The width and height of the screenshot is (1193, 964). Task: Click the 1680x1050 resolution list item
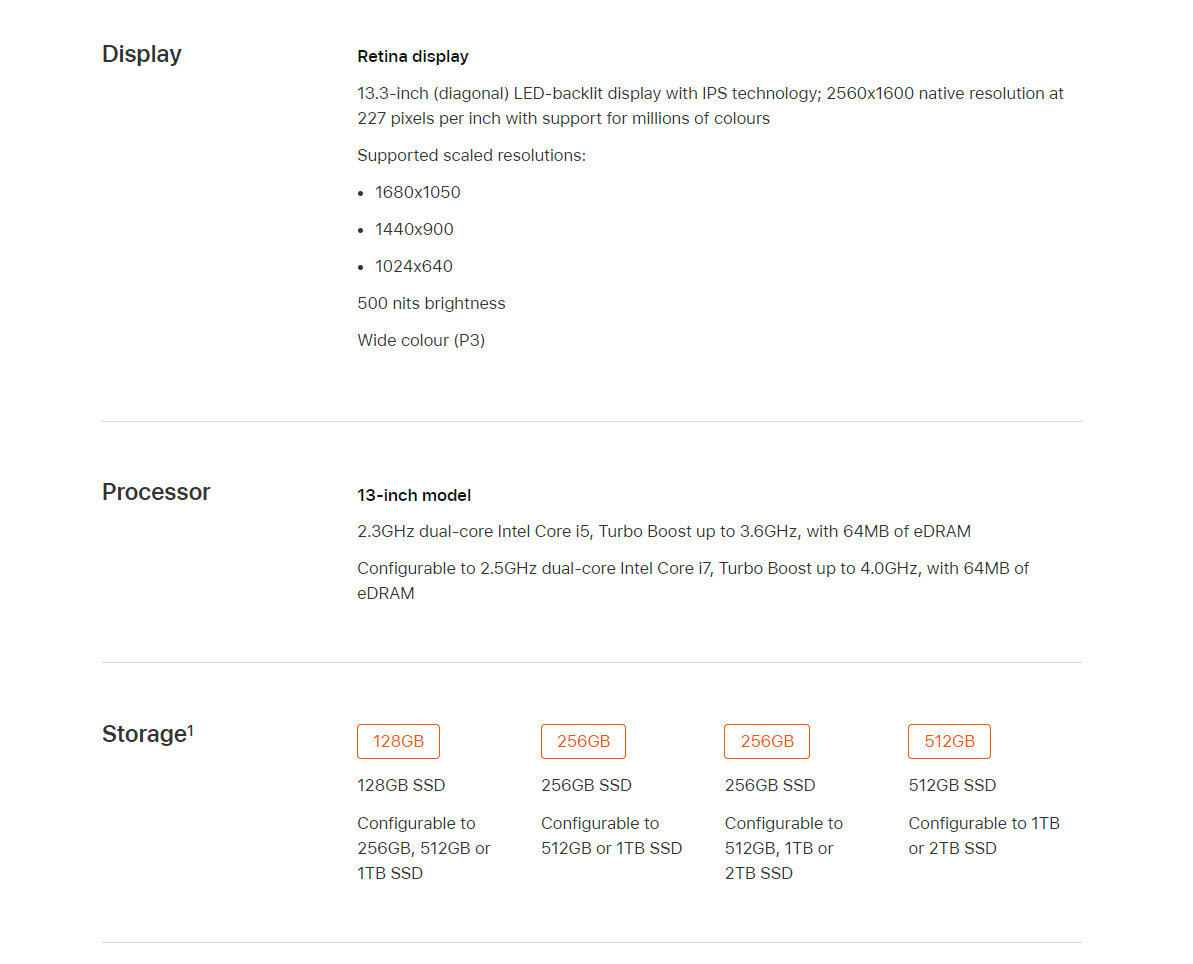click(418, 192)
